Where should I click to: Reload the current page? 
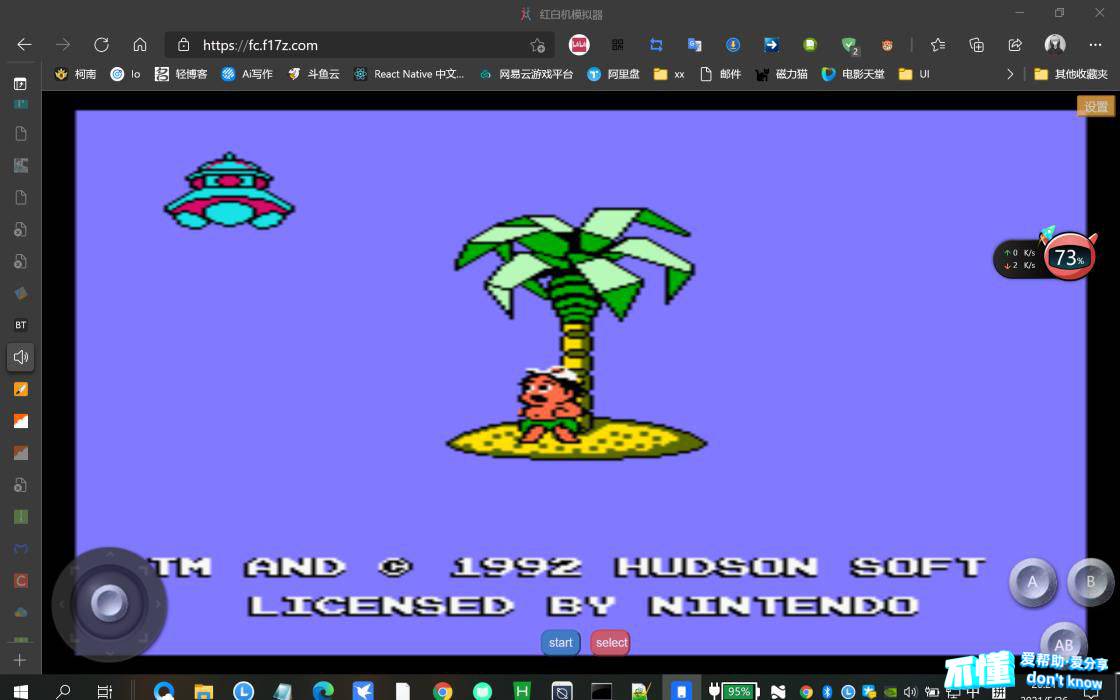(101, 45)
